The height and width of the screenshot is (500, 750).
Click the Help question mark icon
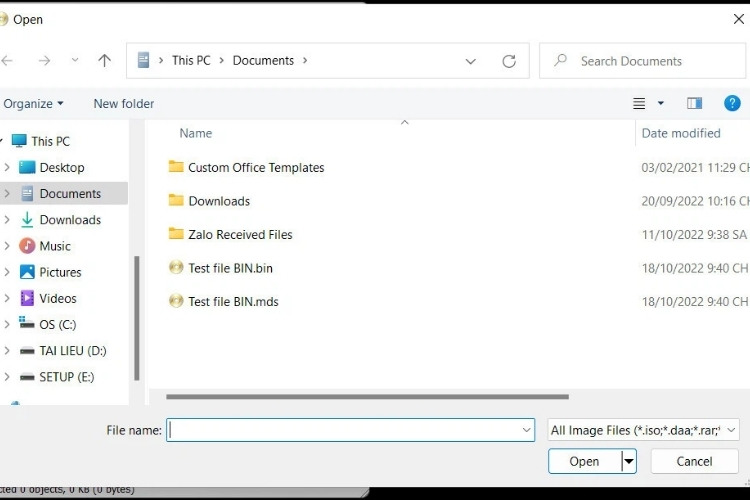point(732,103)
